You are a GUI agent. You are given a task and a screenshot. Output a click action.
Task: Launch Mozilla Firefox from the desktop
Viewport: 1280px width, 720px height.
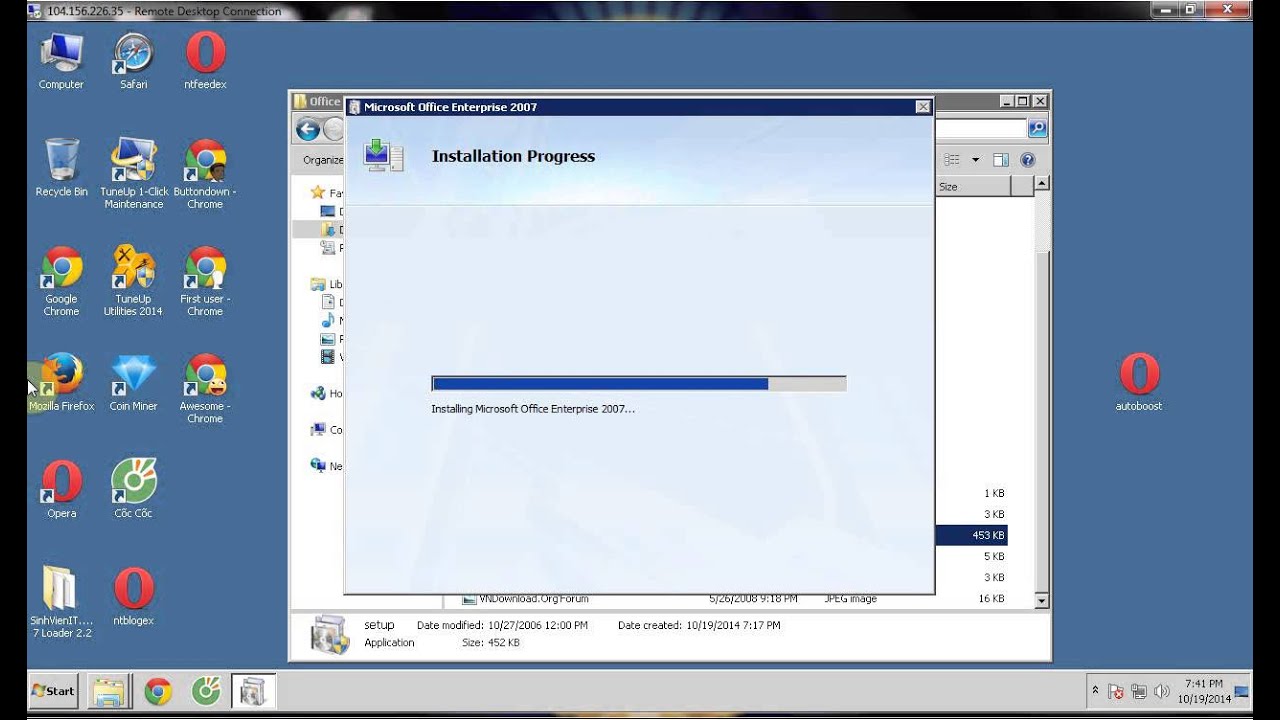61,382
